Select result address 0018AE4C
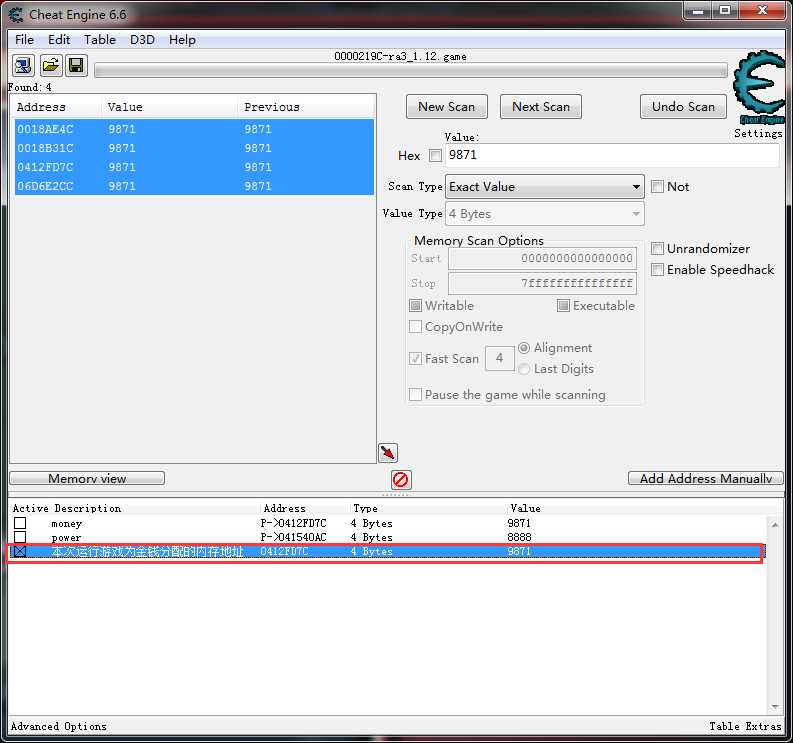 coord(45,129)
